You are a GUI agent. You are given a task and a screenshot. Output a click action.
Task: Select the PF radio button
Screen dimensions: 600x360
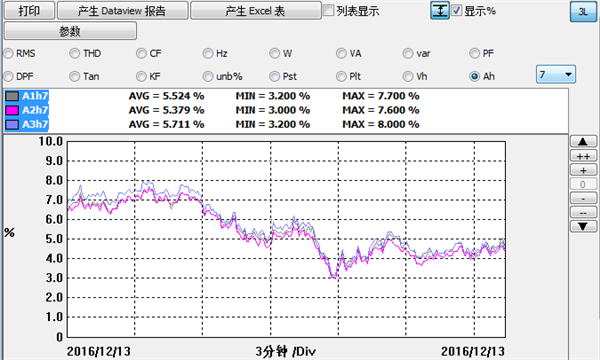tap(474, 54)
